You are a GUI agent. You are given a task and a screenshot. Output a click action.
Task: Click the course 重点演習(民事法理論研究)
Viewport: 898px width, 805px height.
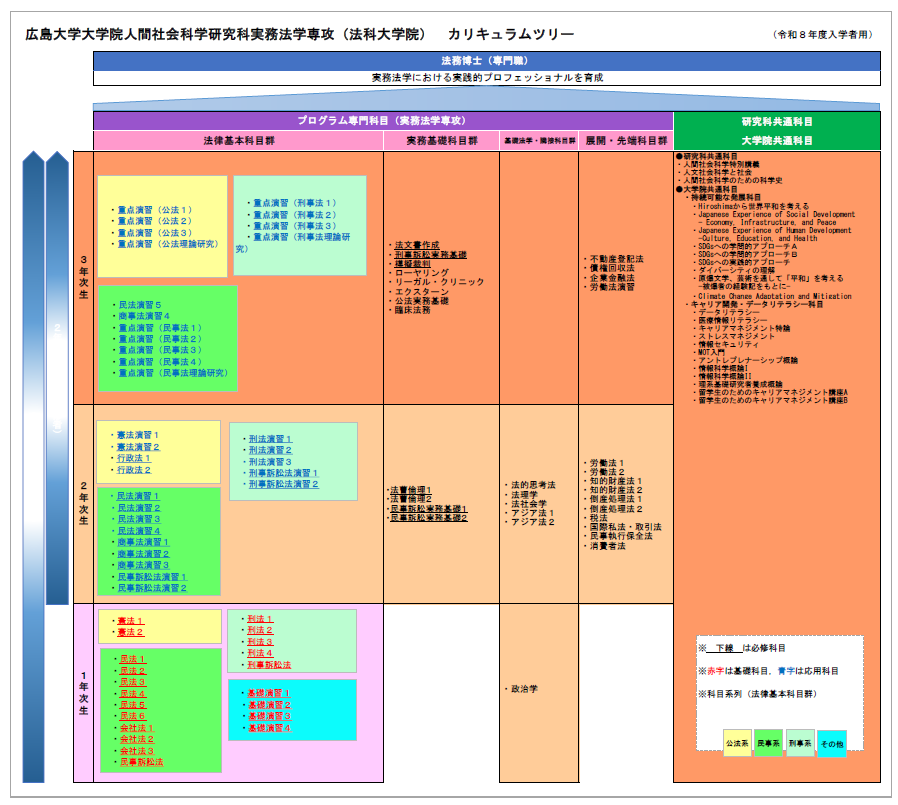click(x=173, y=373)
